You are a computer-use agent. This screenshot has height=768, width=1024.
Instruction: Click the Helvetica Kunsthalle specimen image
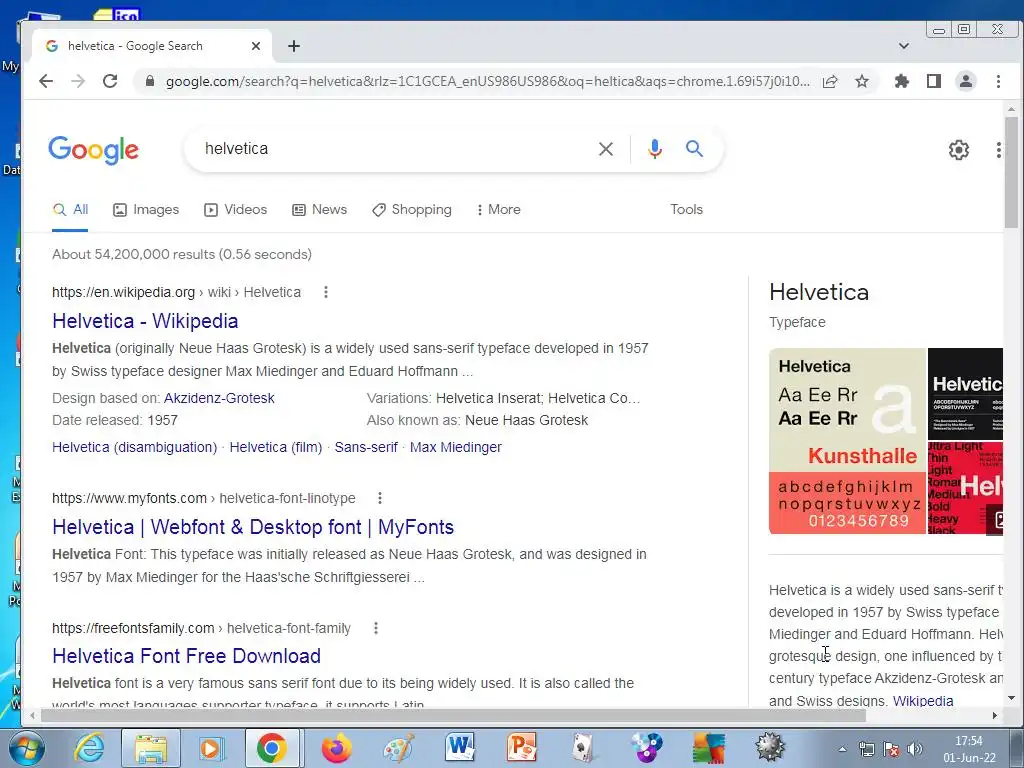click(x=848, y=441)
